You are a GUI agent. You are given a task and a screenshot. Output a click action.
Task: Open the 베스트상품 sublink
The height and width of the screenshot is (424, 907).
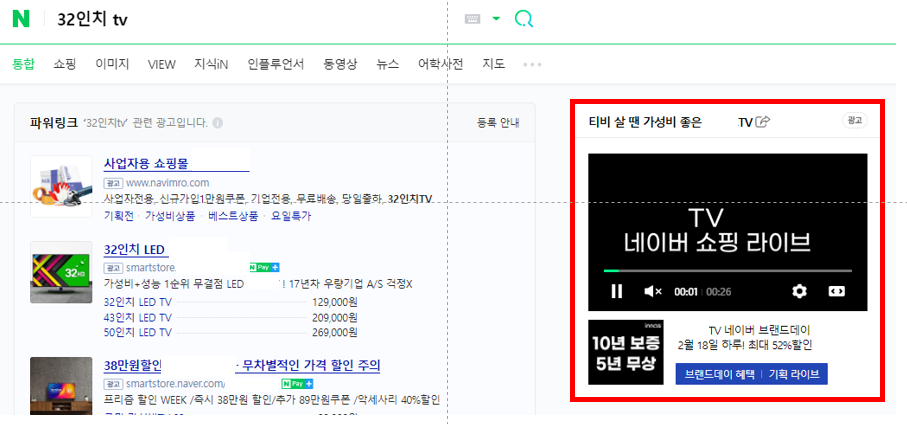[x=234, y=216]
